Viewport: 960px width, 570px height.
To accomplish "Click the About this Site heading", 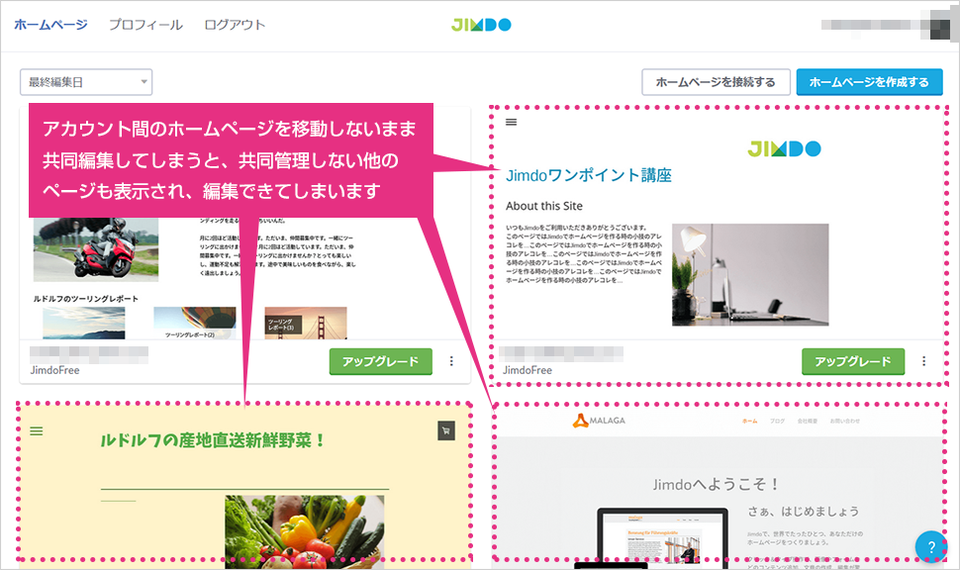I will click(x=544, y=206).
